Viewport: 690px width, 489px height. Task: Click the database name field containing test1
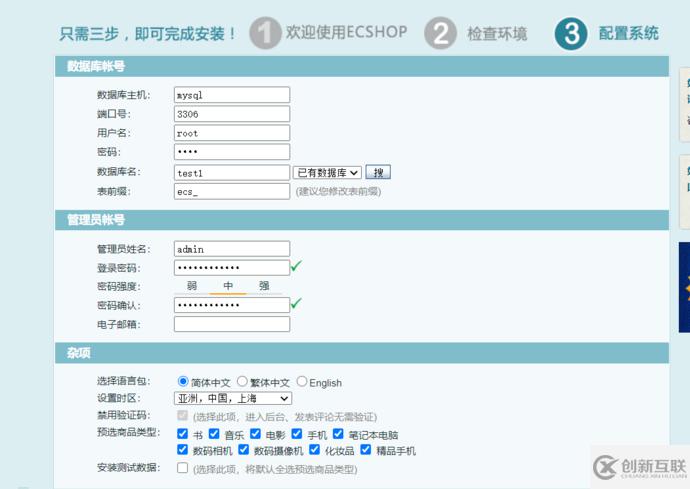232,173
